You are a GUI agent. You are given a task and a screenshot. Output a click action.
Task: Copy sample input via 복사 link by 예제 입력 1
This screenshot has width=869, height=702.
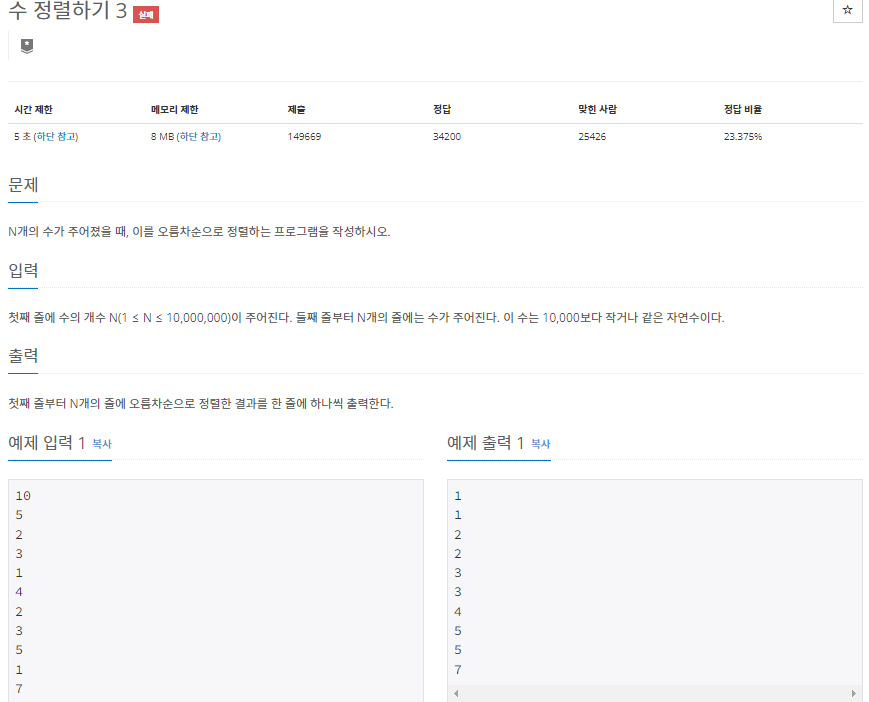point(102,444)
